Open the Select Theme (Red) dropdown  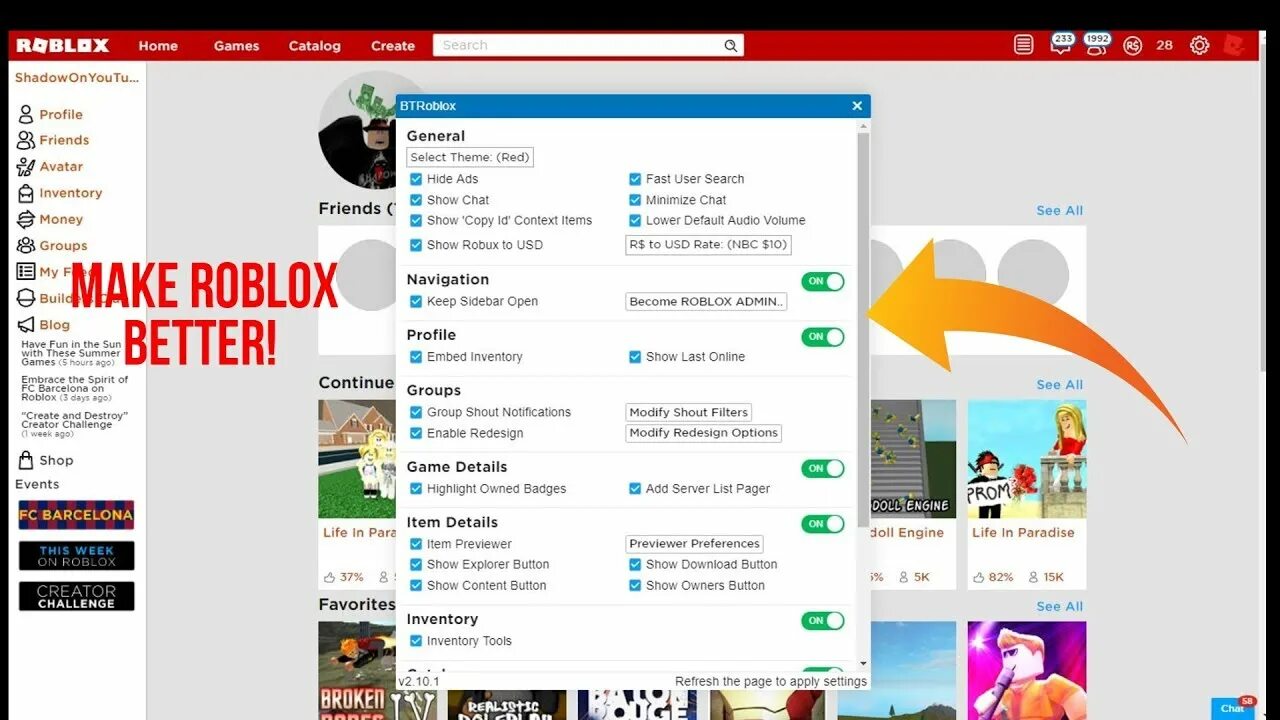pos(470,157)
